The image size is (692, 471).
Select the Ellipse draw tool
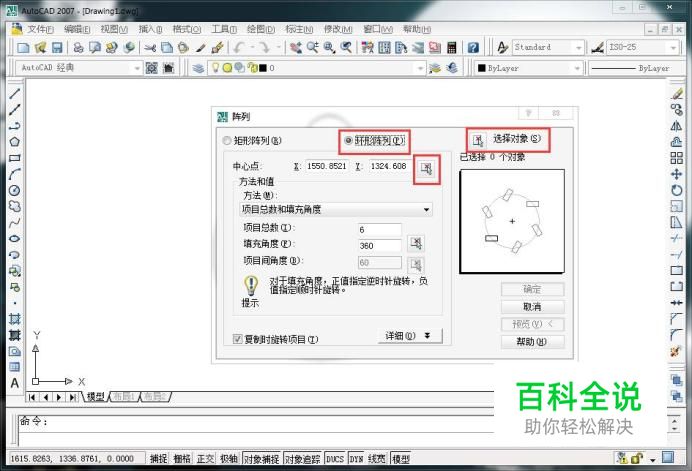[15, 239]
